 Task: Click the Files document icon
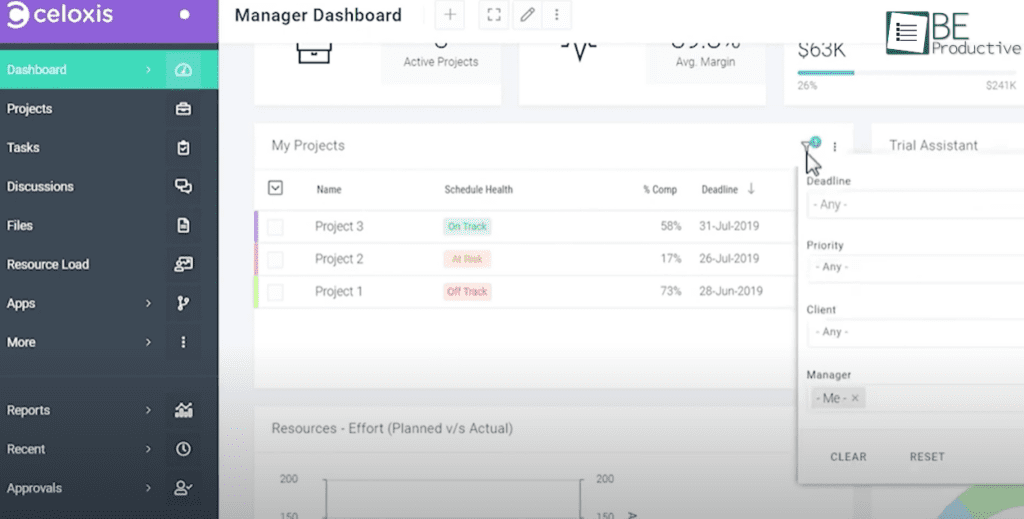(x=183, y=226)
